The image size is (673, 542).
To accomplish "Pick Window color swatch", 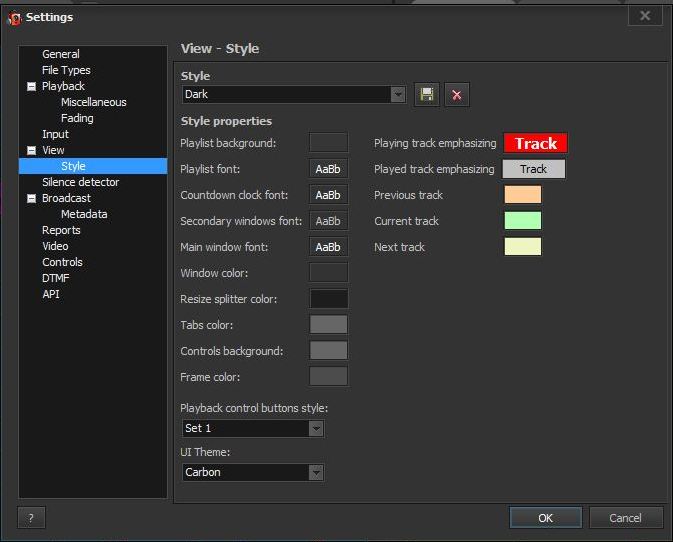I will [328, 273].
